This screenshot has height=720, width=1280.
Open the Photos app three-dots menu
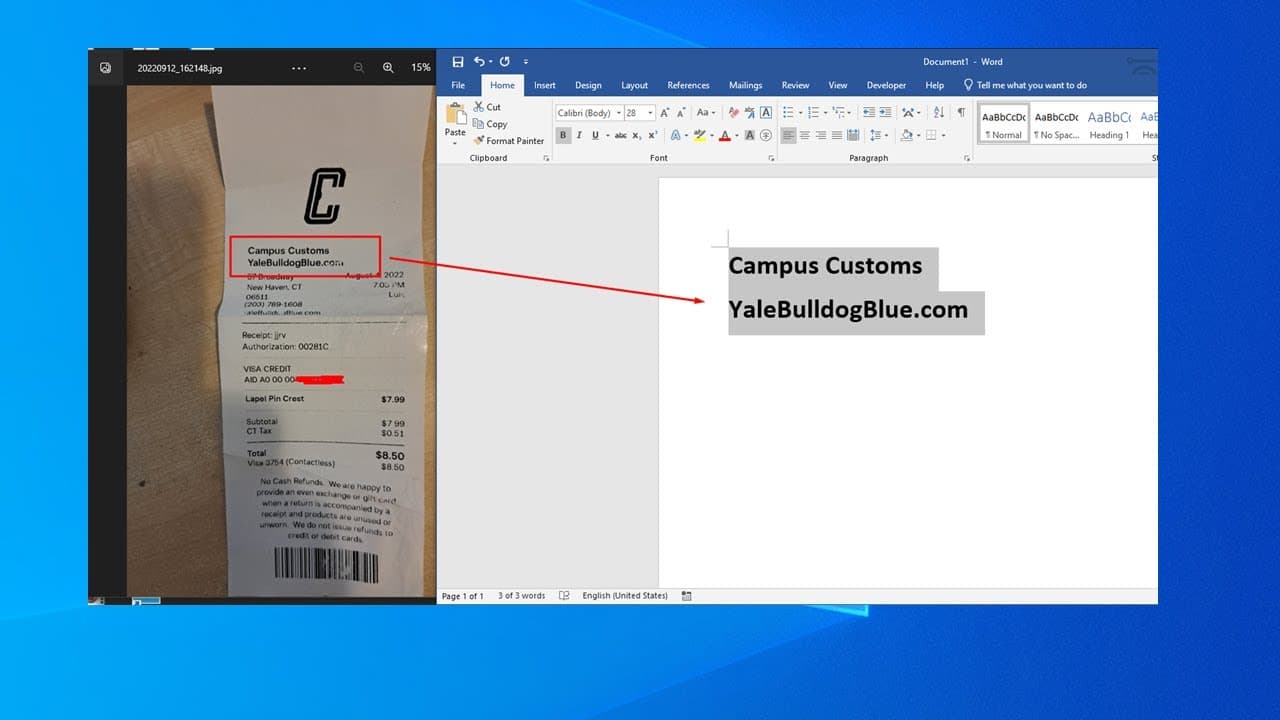click(298, 68)
